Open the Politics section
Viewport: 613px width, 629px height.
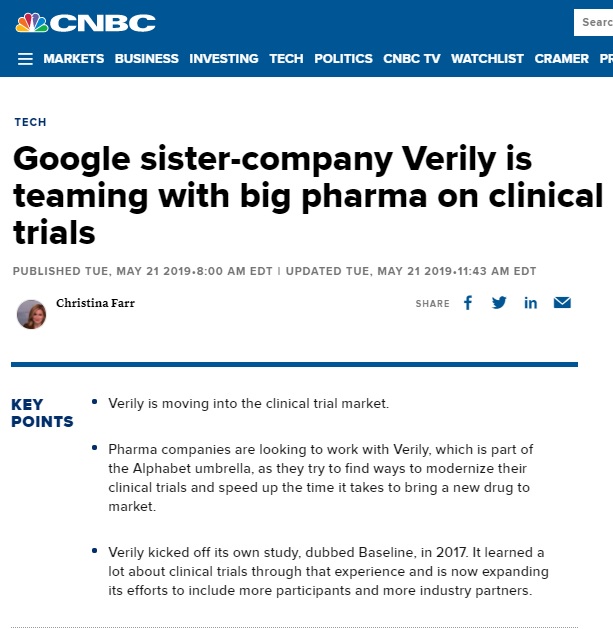343,59
